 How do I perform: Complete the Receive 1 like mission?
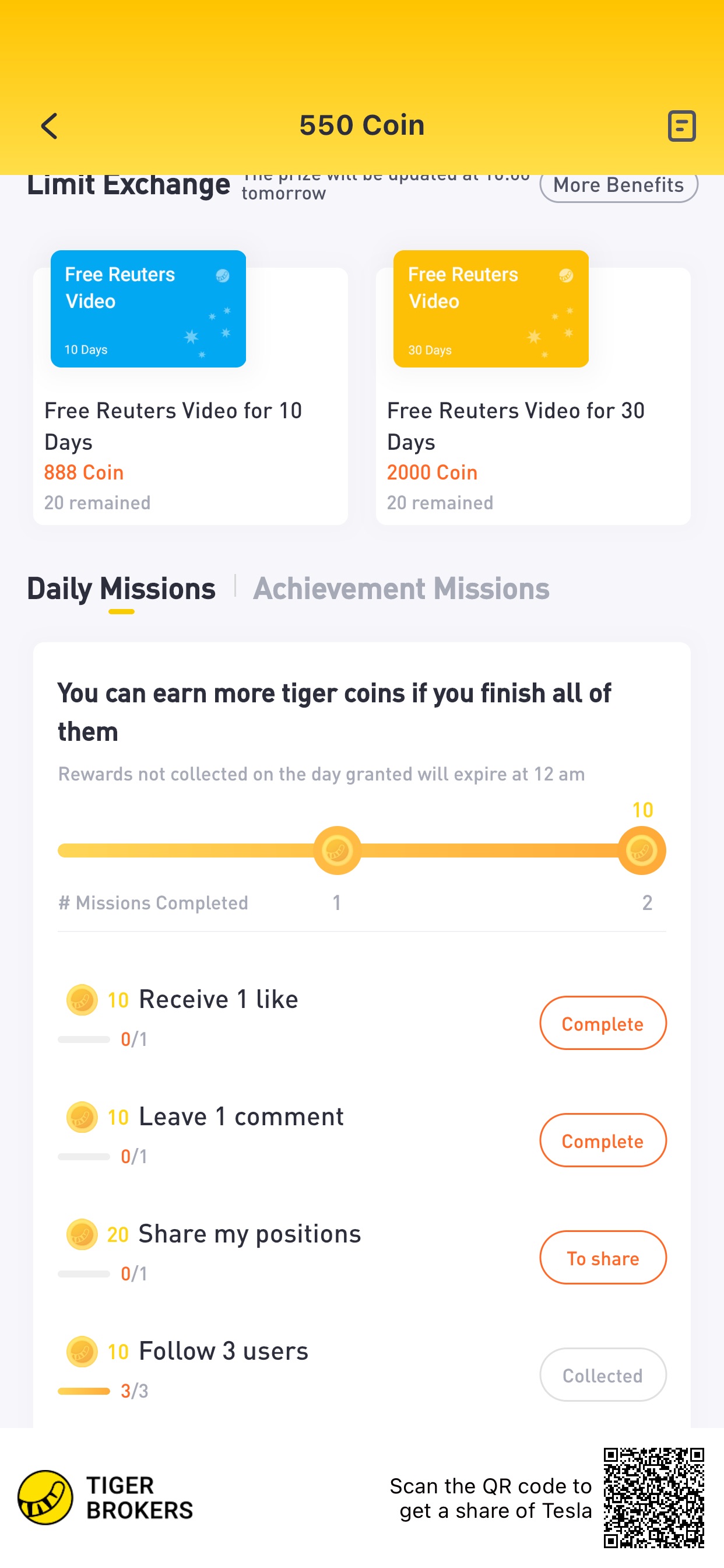[602, 1023]
